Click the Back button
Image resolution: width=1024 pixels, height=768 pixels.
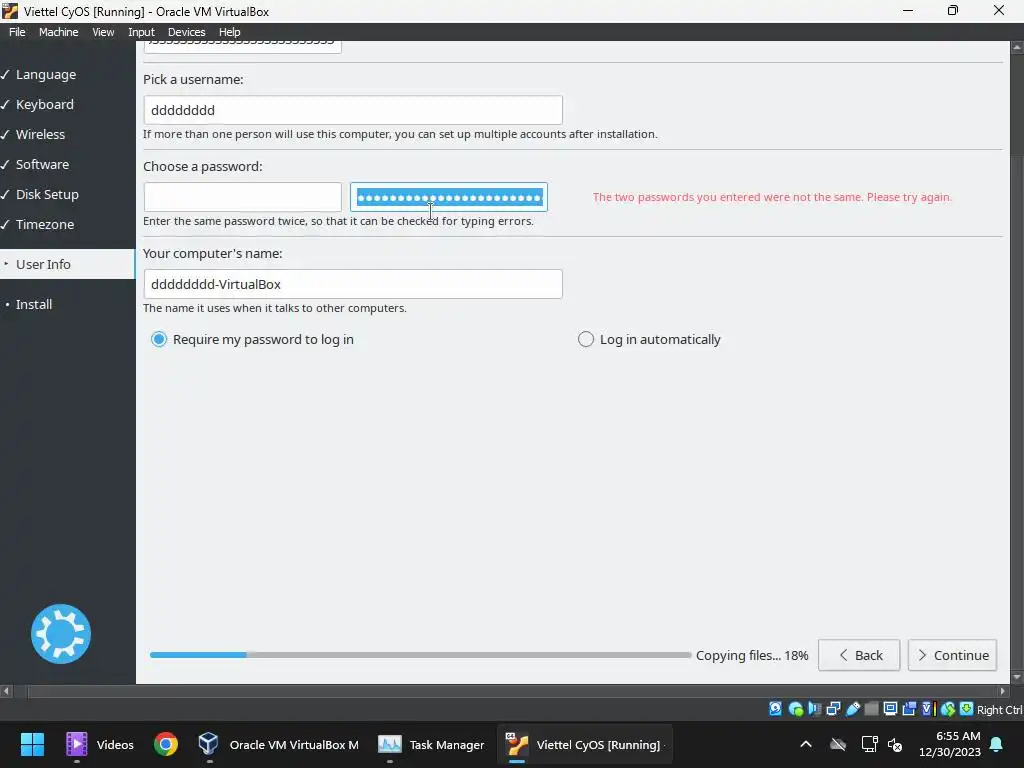(859, 655)
